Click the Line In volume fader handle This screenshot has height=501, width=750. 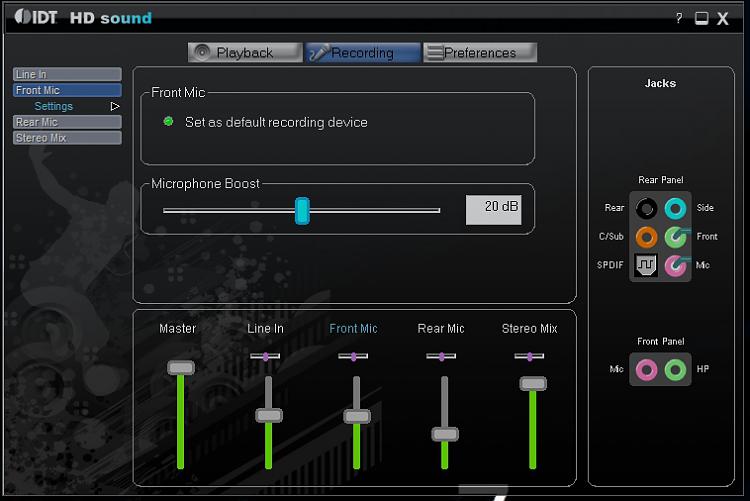coord(269,415)
